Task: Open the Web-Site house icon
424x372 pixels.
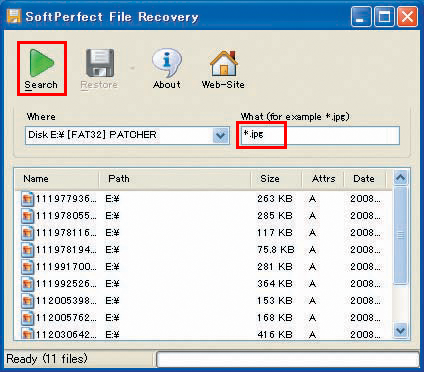Action: 224,63
